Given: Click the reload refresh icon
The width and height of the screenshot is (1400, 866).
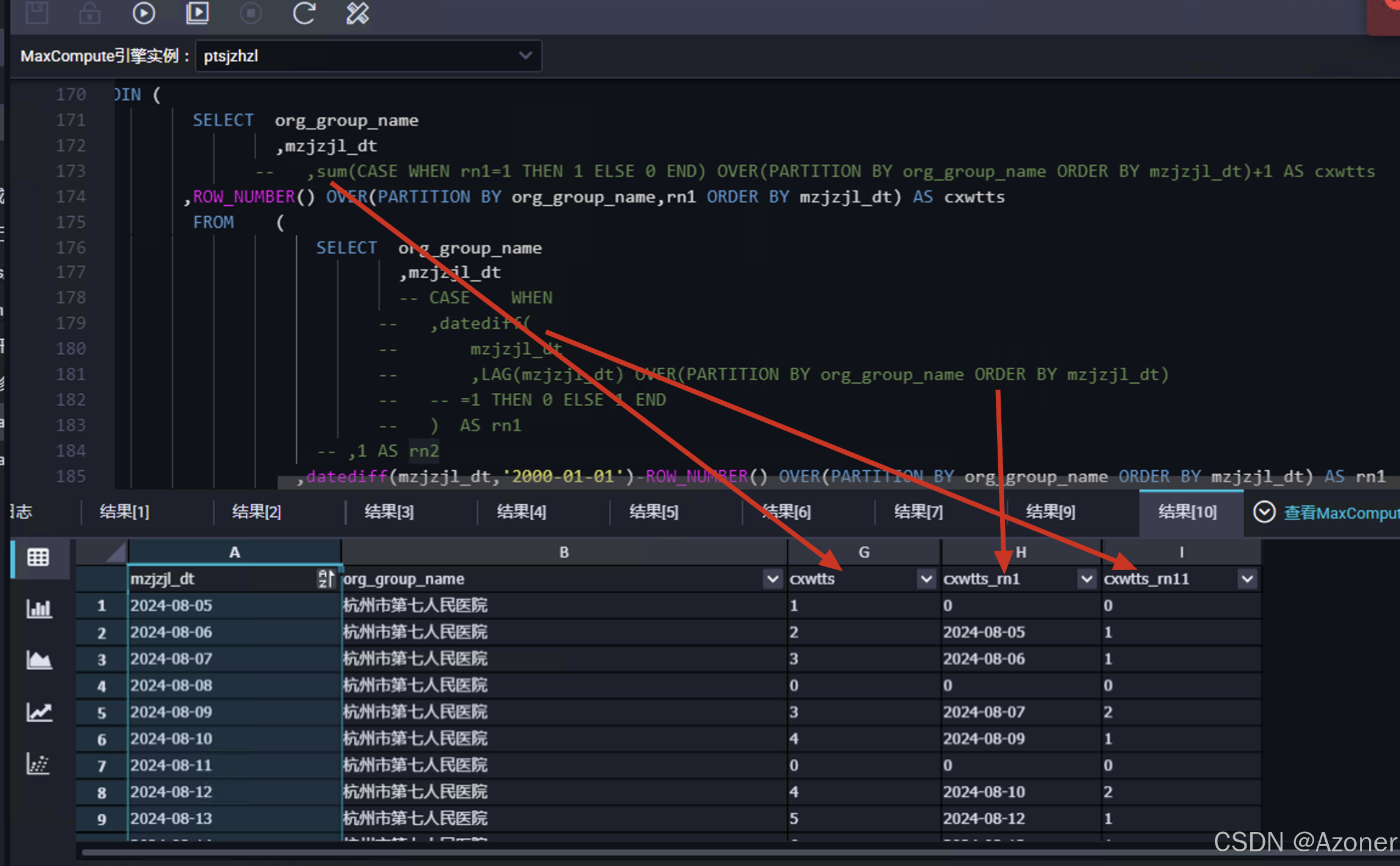Looking at the screenshot, I should 304,13.
